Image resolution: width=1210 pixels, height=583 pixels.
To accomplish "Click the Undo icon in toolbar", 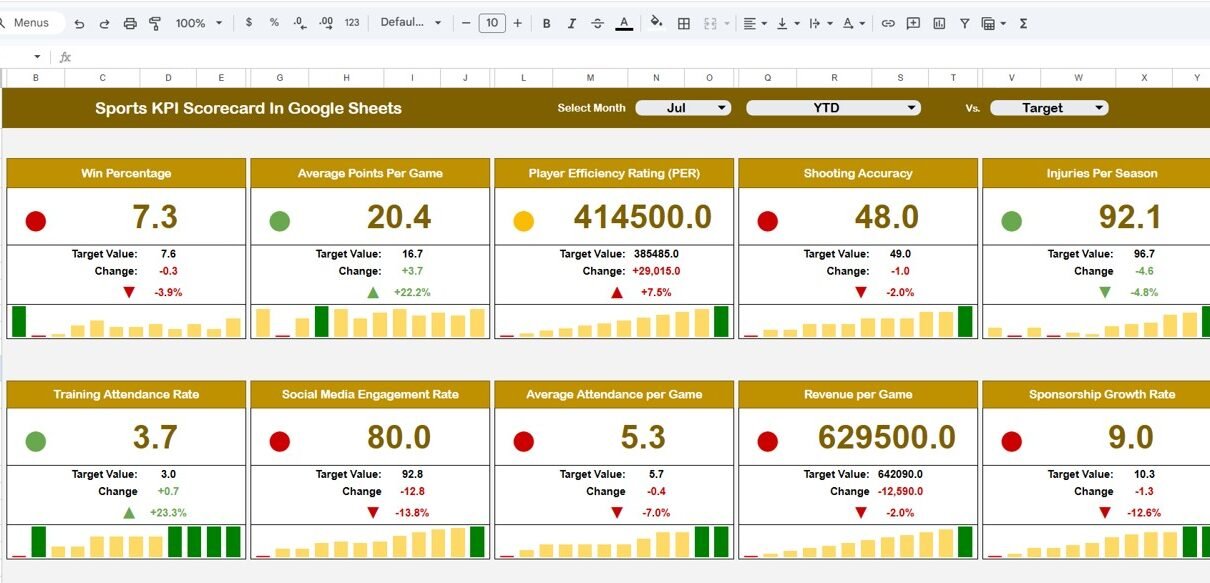I will click(80, 23).
